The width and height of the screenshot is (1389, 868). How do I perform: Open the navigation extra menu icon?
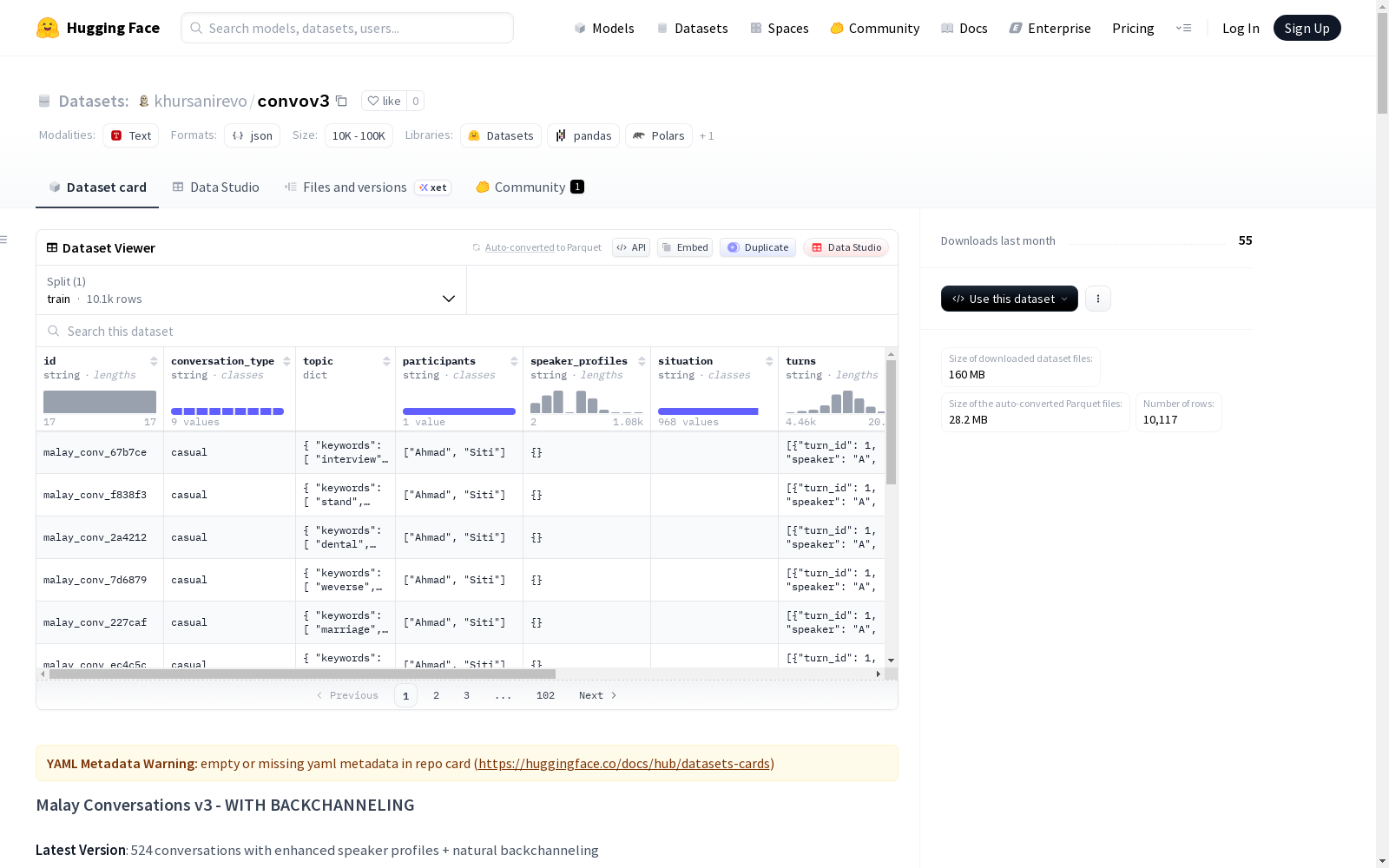click(x=1183, y=28)
